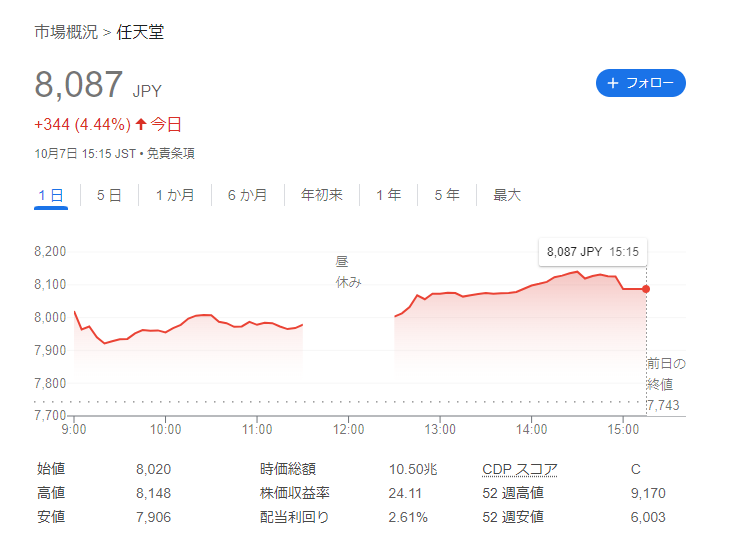Click the 52週安値 value 6,003
Screen dimensions: 737x535
[x=648, y=517]
